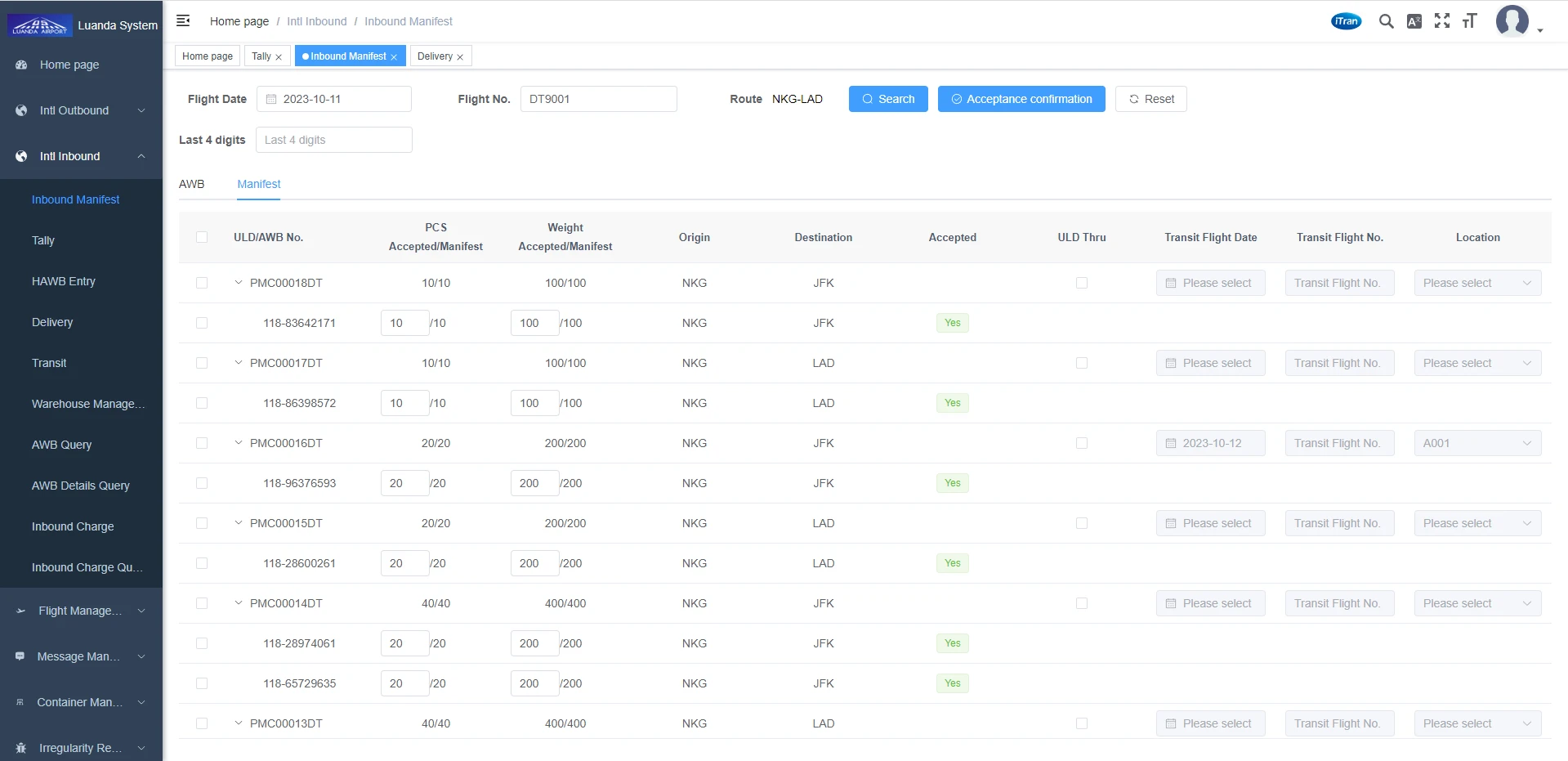Click the language translate icon
Screen dimensions: 1568x761
[1414, 21]
